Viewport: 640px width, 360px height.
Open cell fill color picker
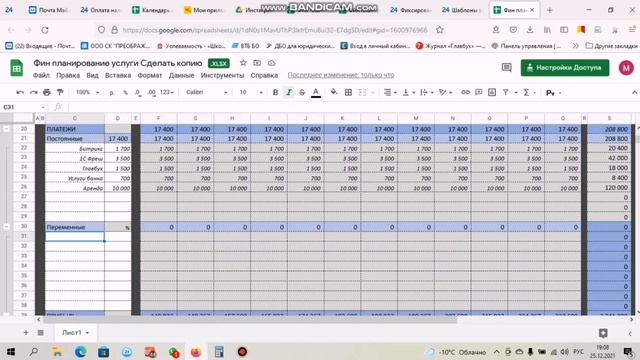point(334,93)
